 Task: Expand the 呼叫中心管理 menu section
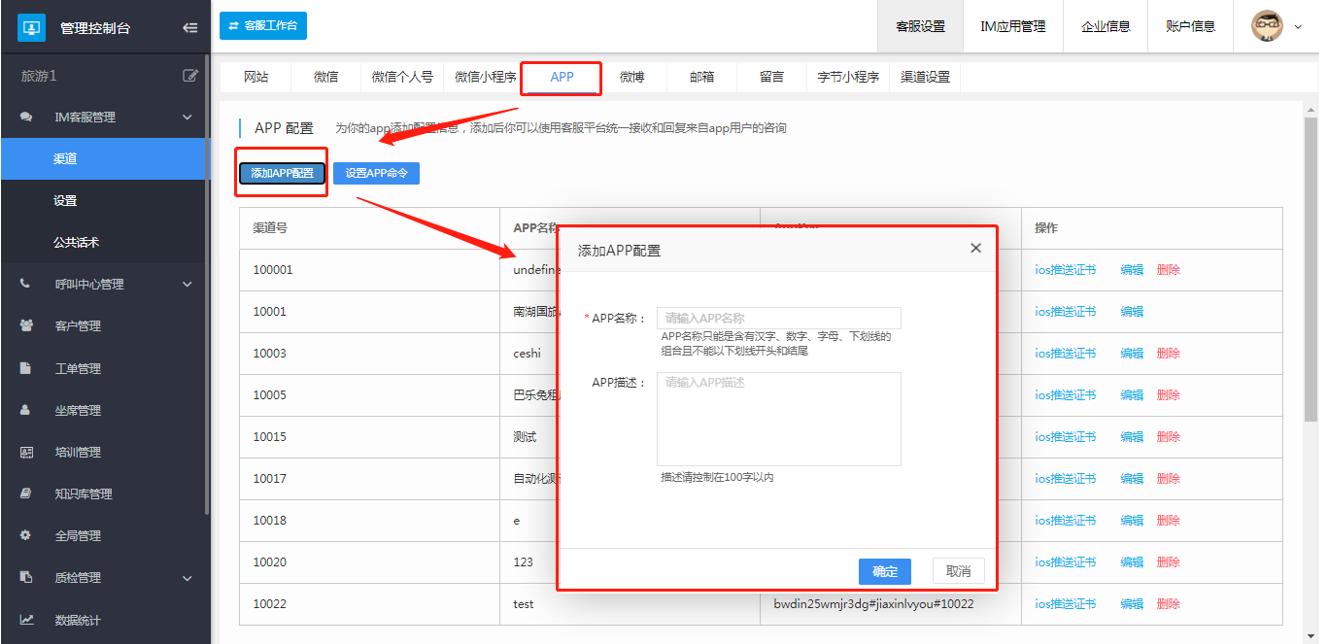(186, 284)
